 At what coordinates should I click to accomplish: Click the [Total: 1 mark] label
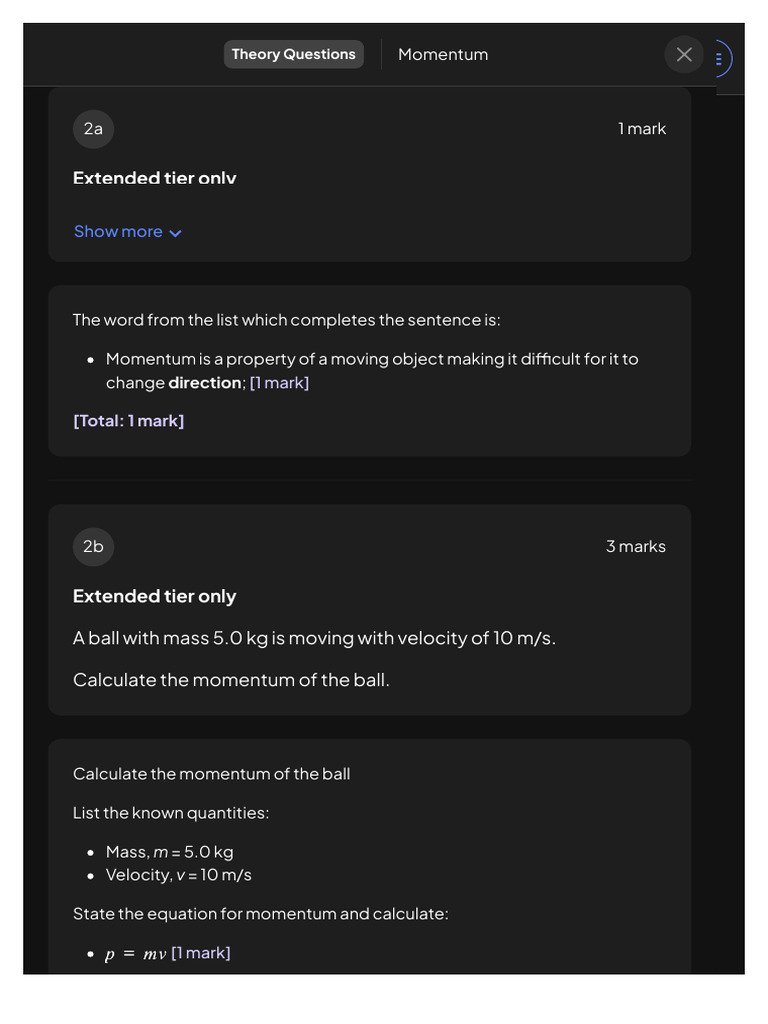(128, 421)
